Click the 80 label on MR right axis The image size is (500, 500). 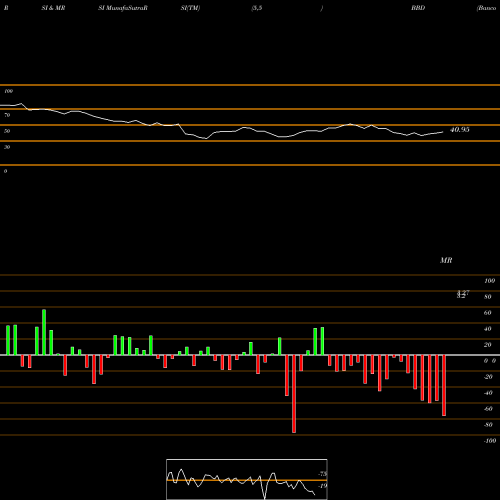tap(488, 297)
